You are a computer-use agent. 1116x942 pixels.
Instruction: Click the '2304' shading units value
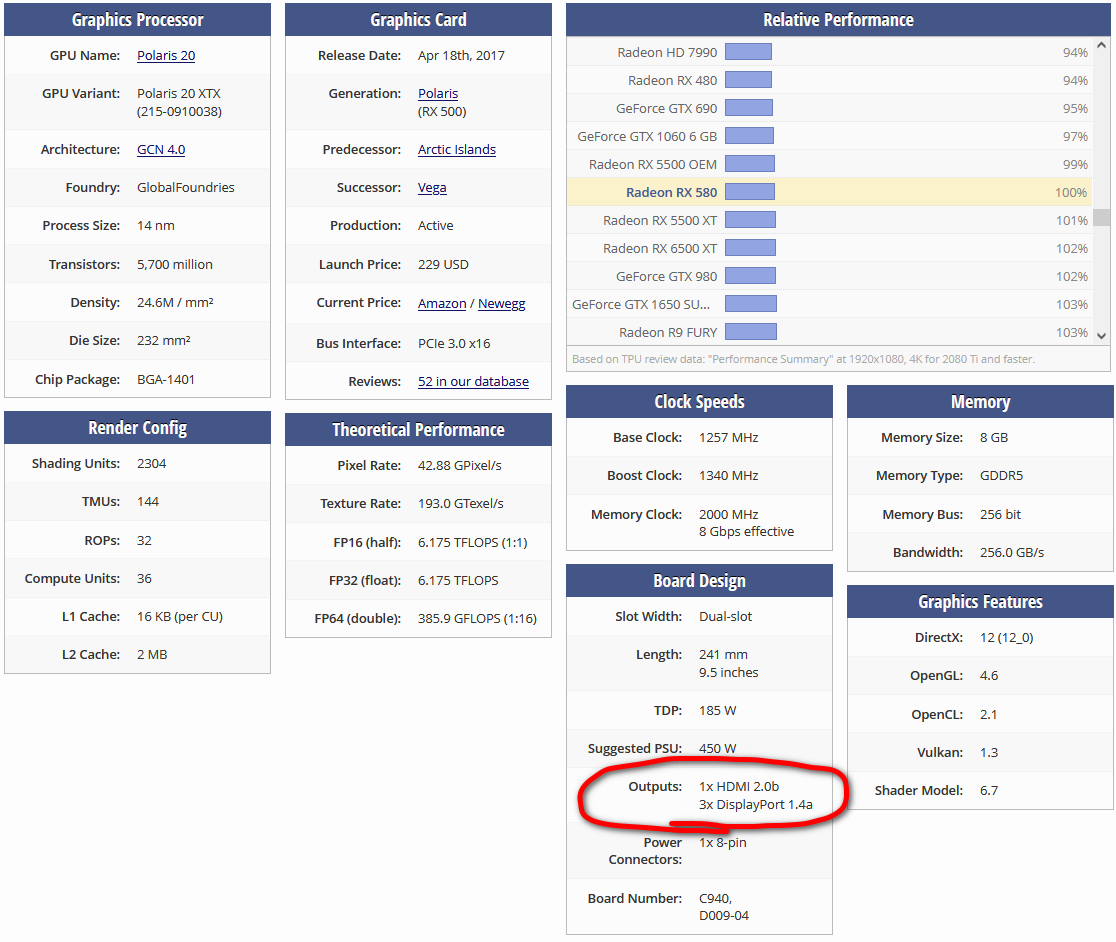click(x=152, y=464)
